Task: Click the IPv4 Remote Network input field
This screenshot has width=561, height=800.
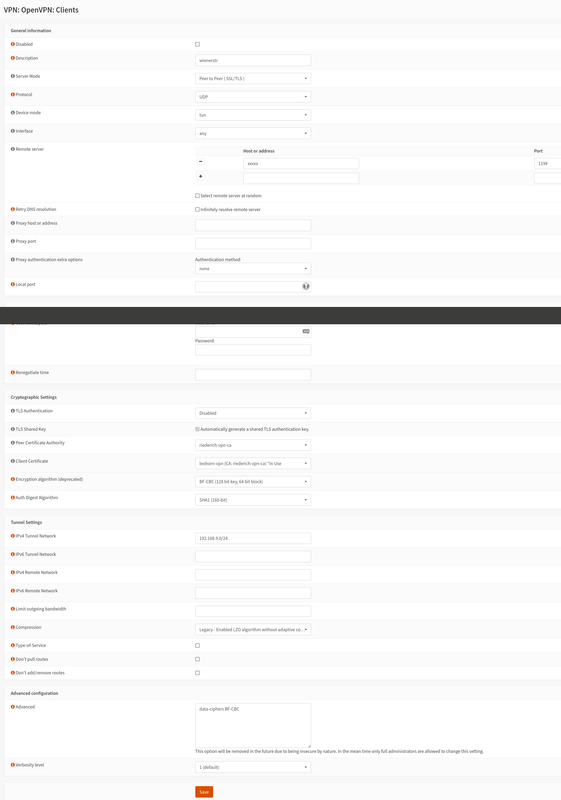Action: pos(253,574)
